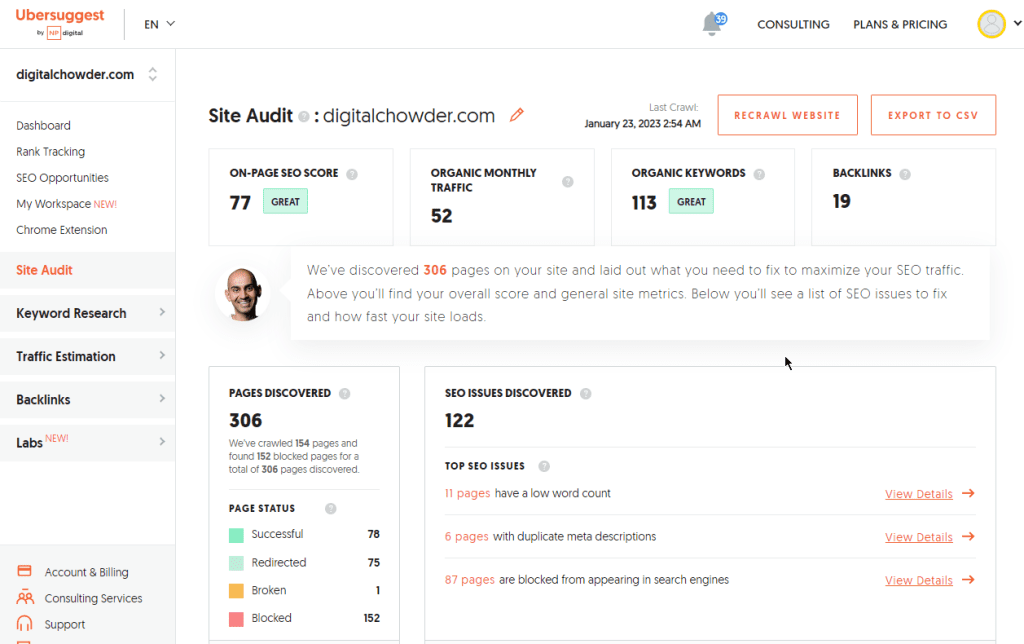Click the Consulting Services people icon

pyautogui.click(x=25, y=597)
